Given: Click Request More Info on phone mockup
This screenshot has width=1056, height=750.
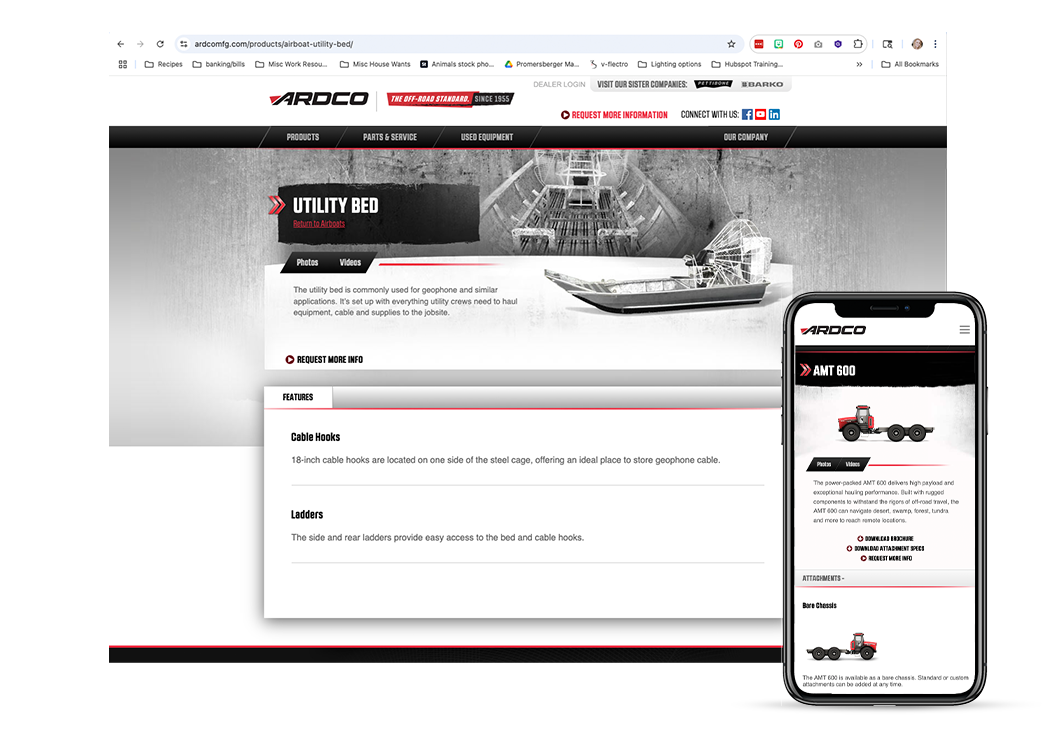Looking at the screenshot, I should click(886, 558).
